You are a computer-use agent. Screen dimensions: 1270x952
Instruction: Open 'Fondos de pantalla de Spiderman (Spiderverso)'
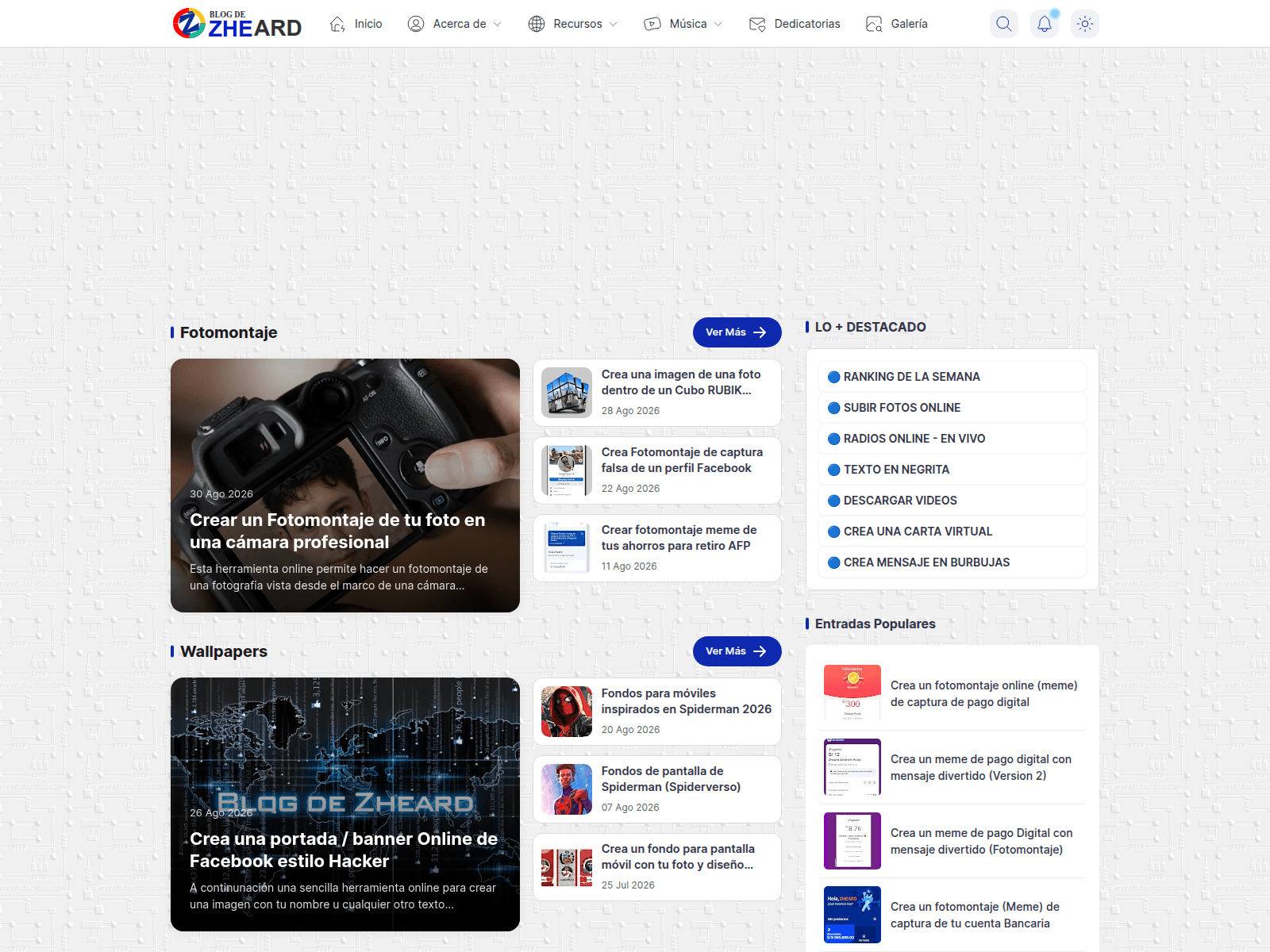click(x=671, y=779)
